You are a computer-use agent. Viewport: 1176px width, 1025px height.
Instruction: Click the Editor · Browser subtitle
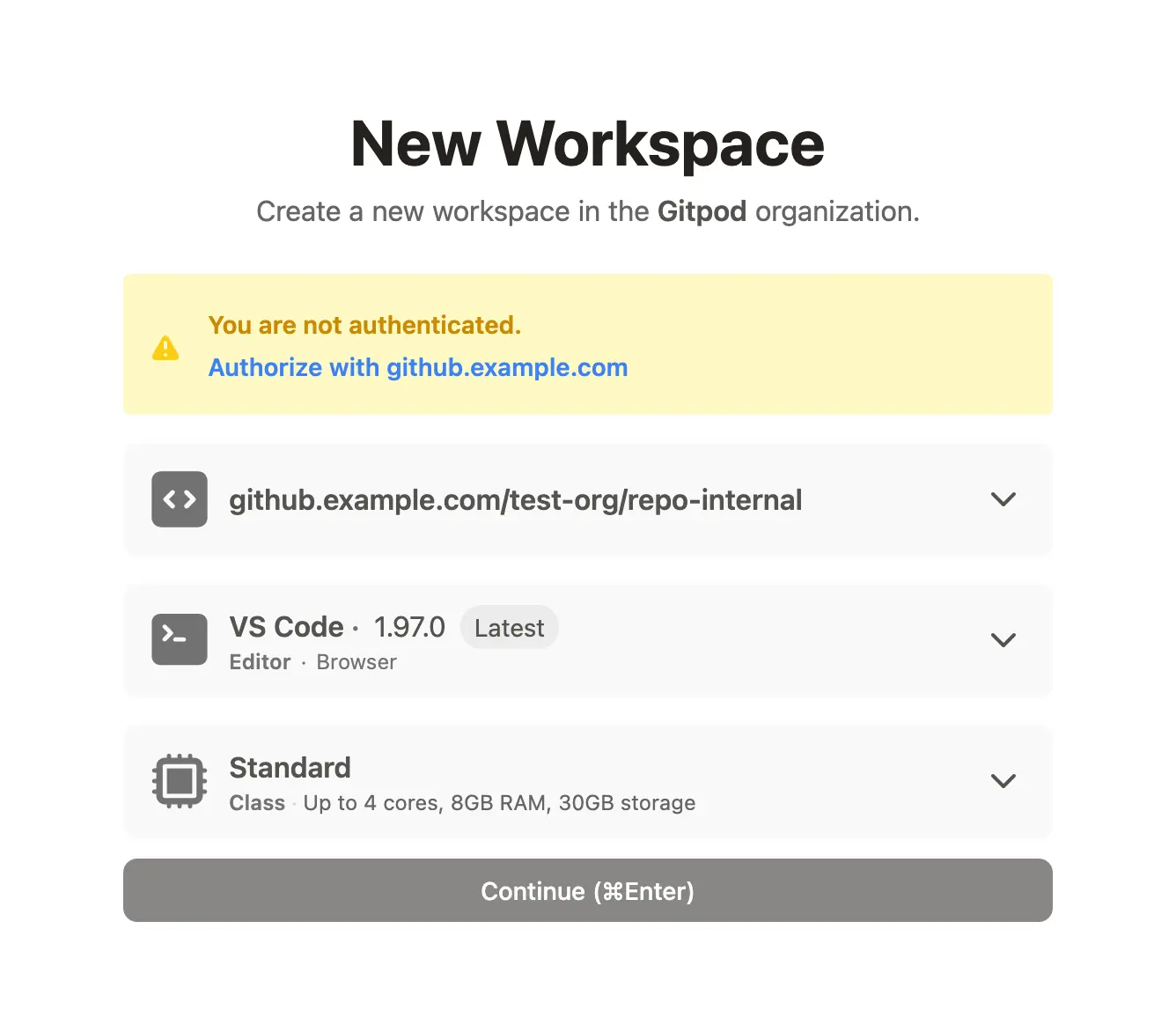(312, 662)
